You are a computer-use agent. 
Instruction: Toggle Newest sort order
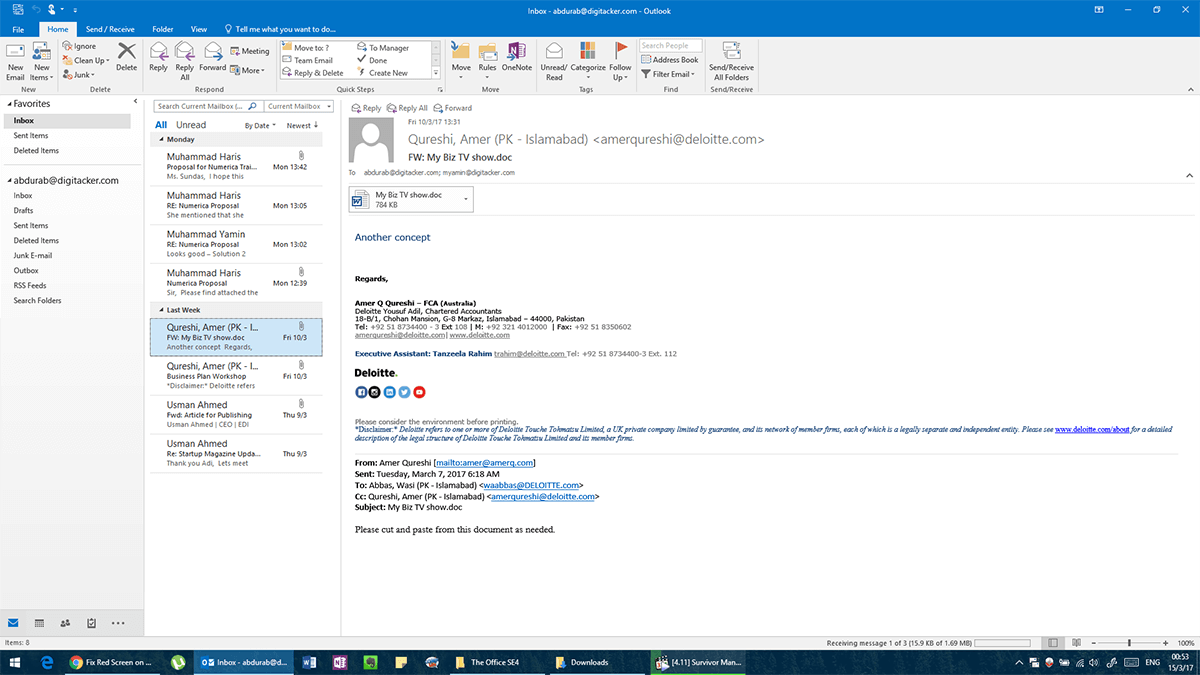pos(302,126)
